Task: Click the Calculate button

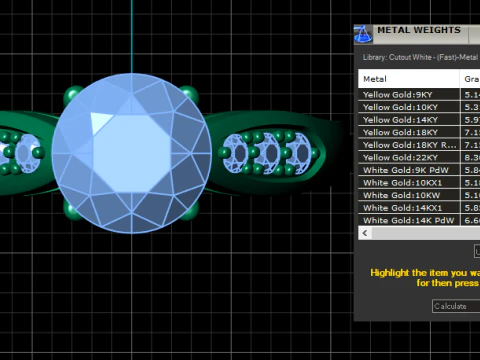Action: [x=456, y=306]
